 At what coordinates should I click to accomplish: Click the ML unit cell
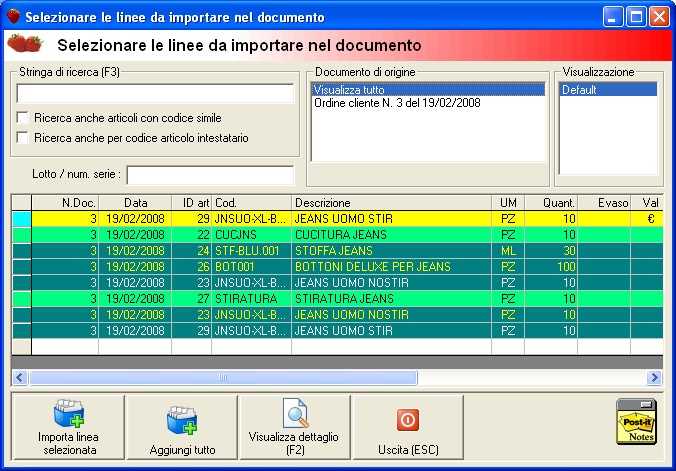click(x=508, y=251)
